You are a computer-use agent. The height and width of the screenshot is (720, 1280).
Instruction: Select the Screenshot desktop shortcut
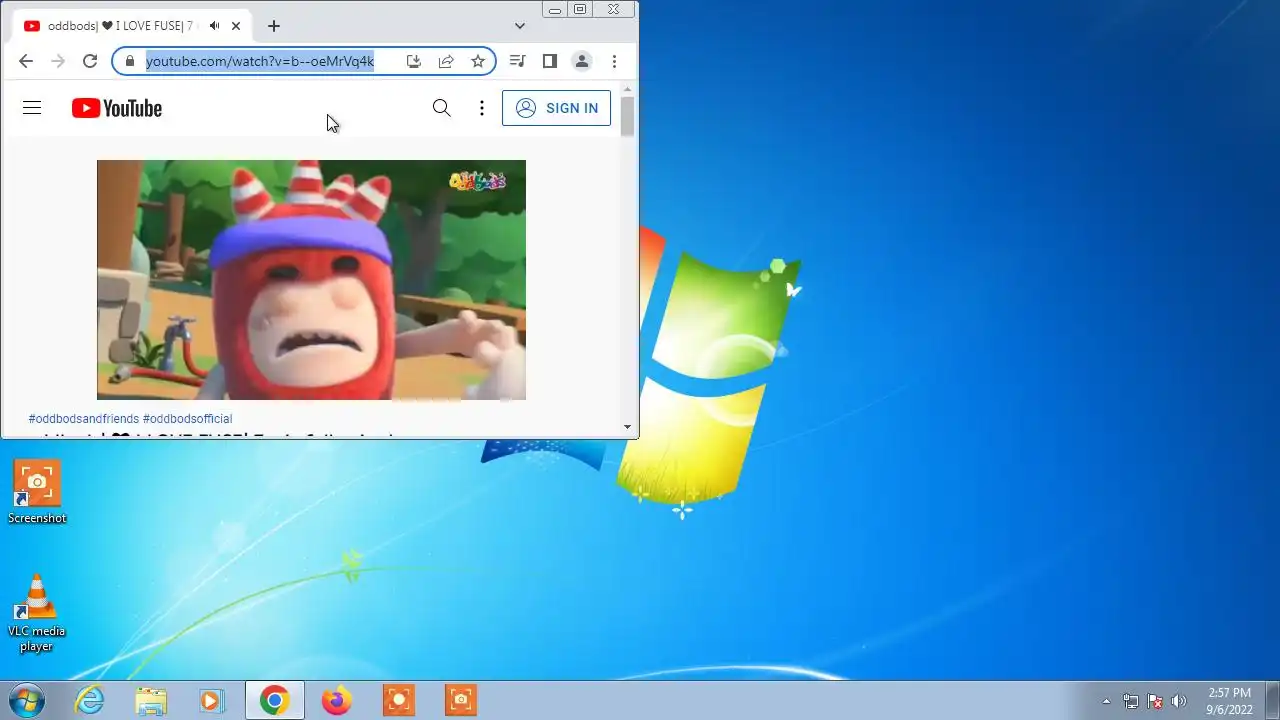pos(37,492)
